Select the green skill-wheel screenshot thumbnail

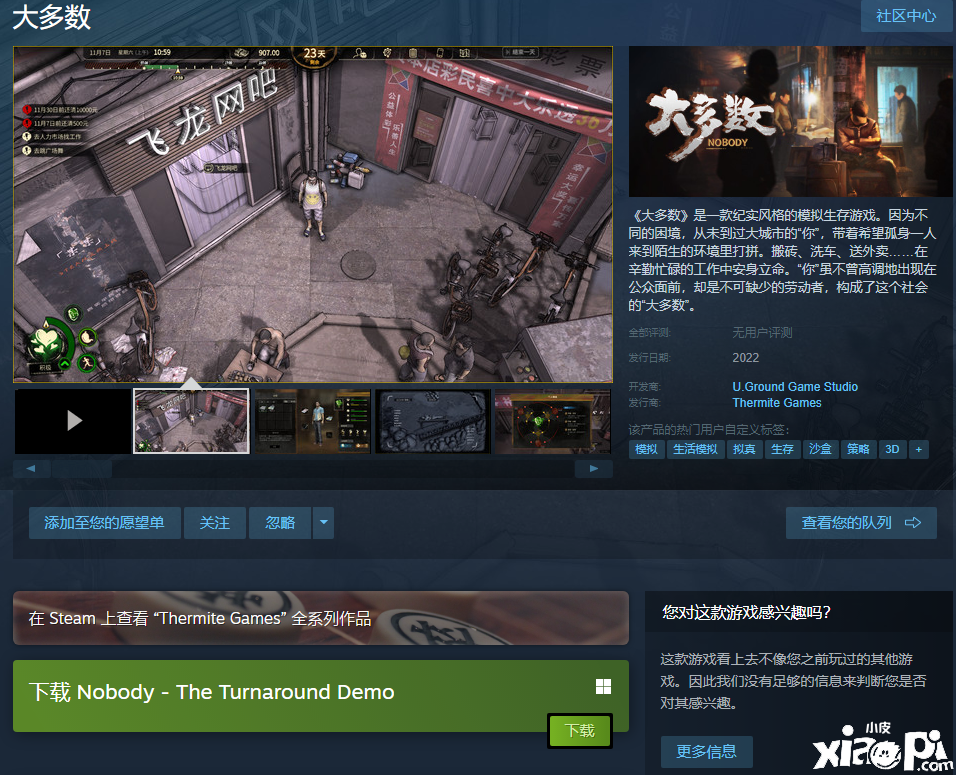pyautogui.click(x=552, y=421)
